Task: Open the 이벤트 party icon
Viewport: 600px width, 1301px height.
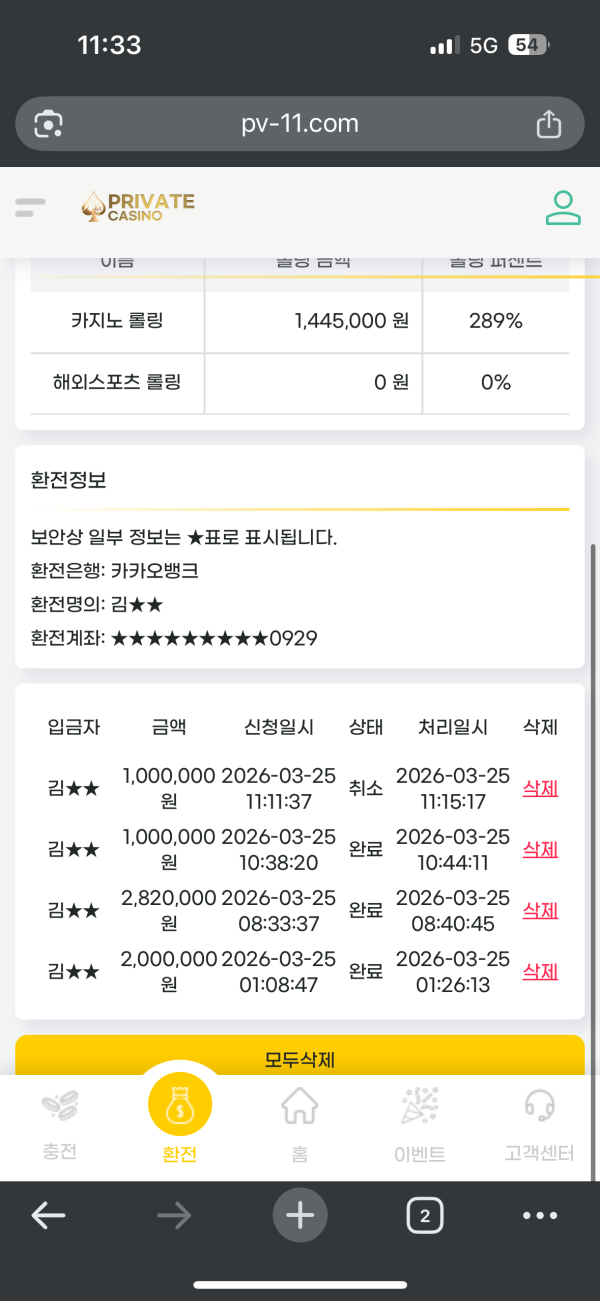Action: click(420, 1107)
